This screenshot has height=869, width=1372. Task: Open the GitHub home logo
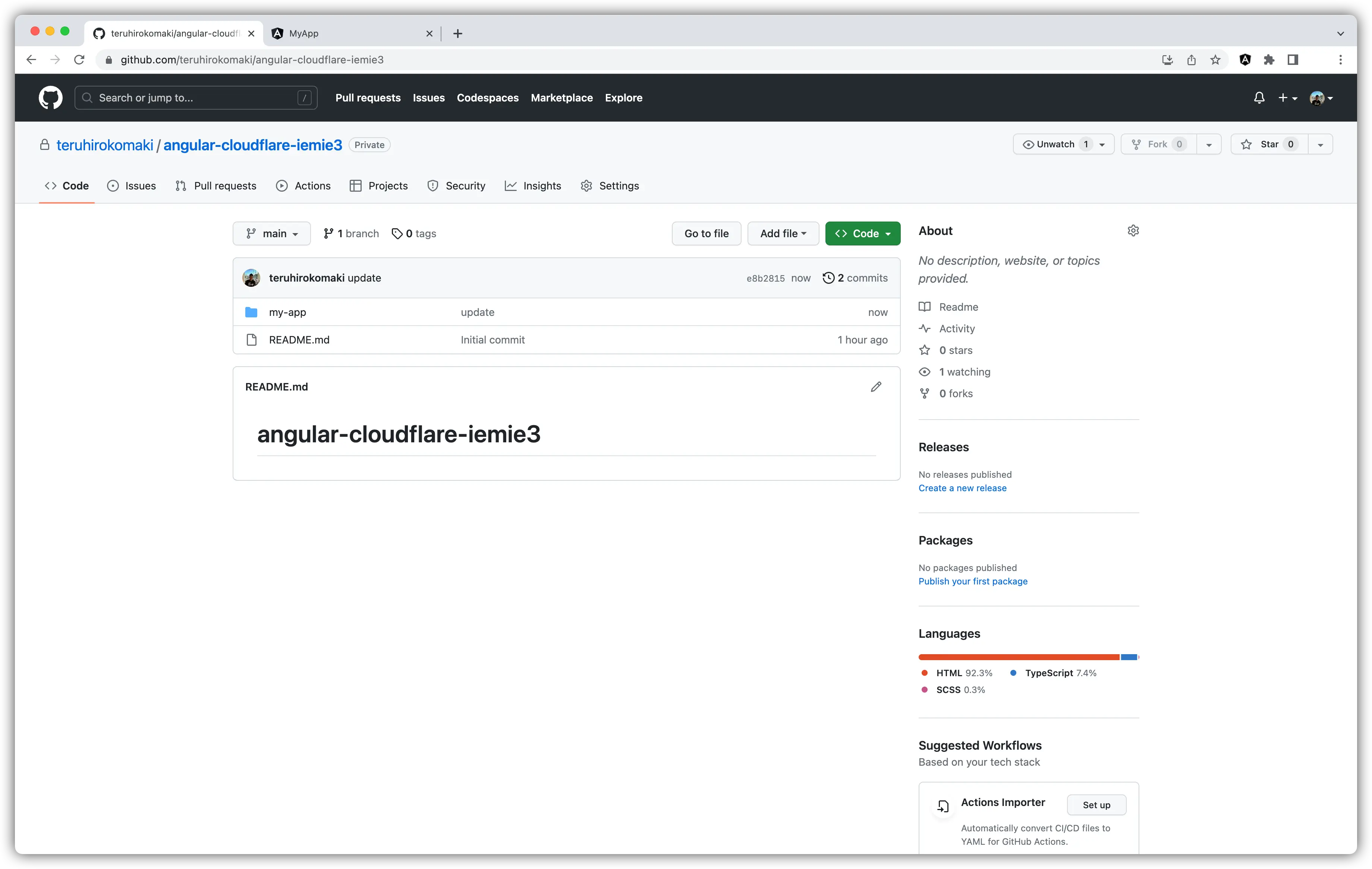50,97
